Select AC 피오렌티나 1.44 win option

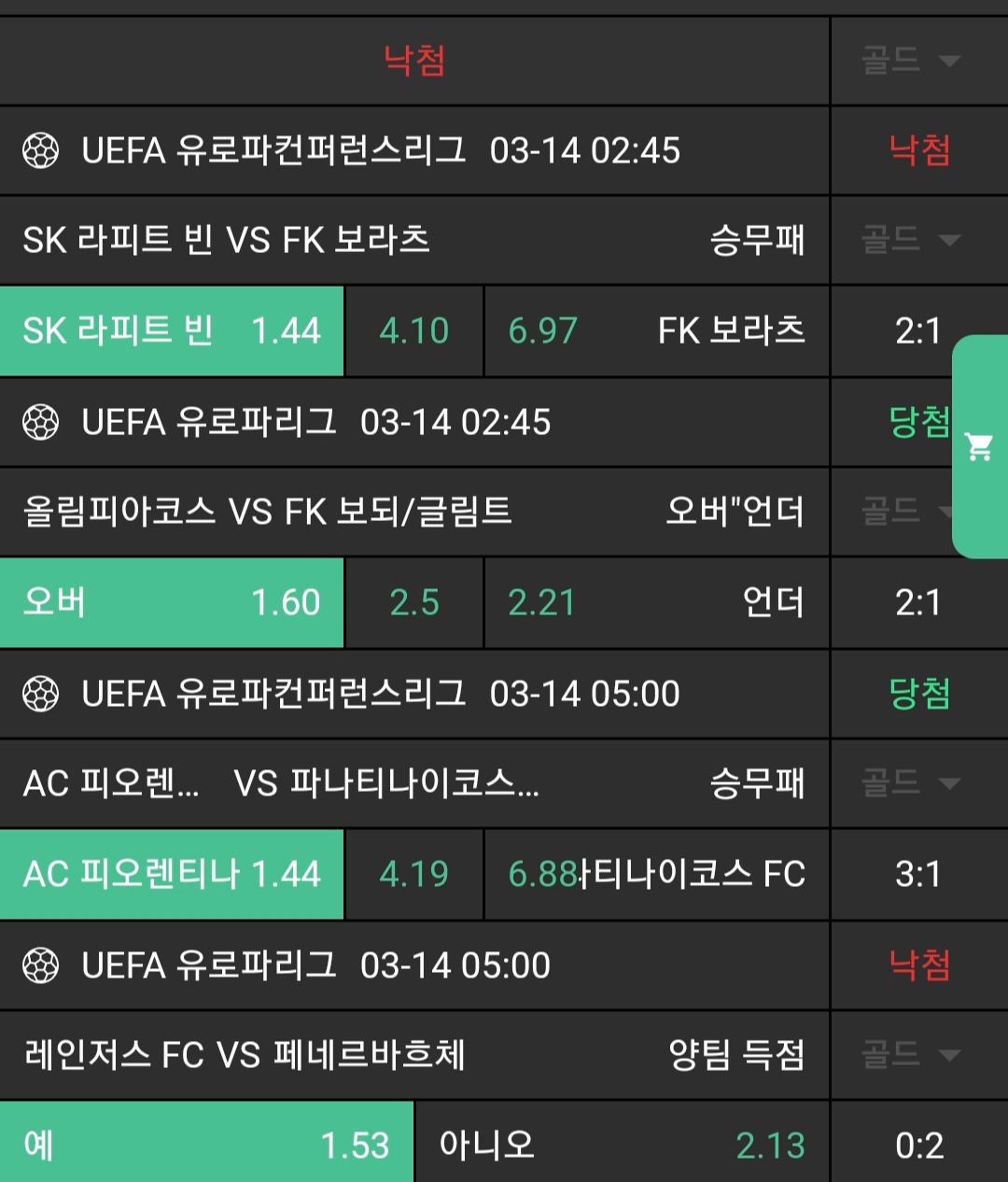coord(172,874)
